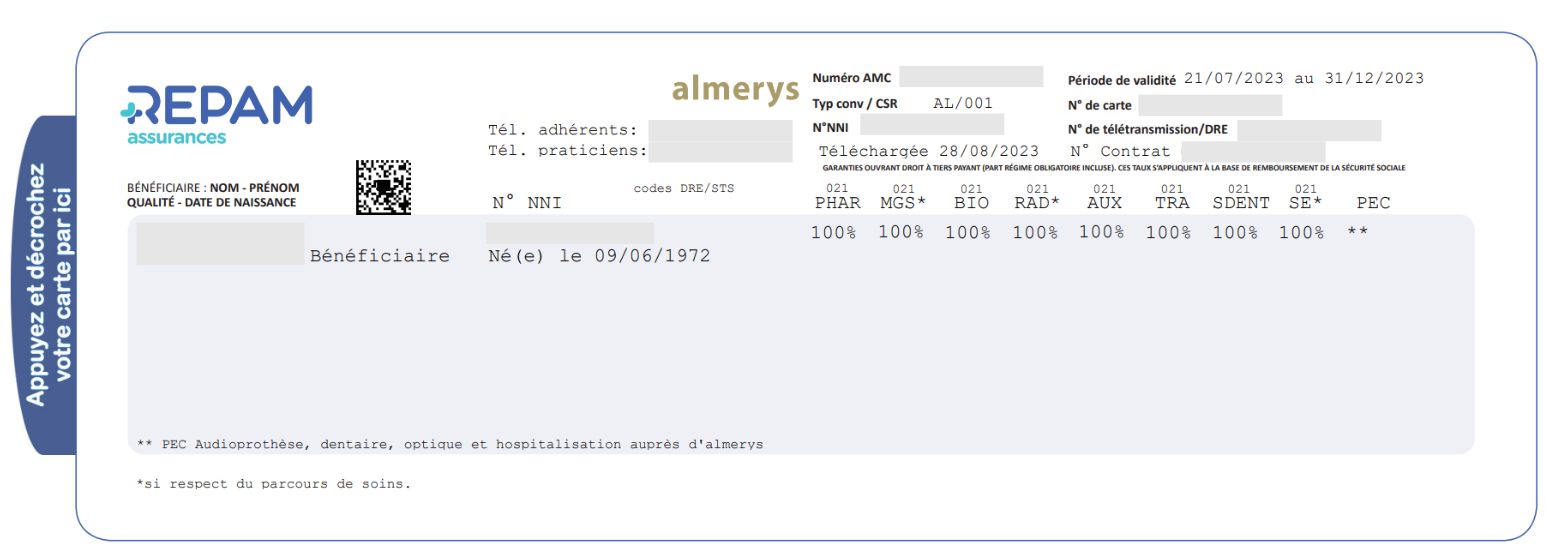Click the MGS* column header
This screenshot has width=1545, height=553.
coord(904,203)
